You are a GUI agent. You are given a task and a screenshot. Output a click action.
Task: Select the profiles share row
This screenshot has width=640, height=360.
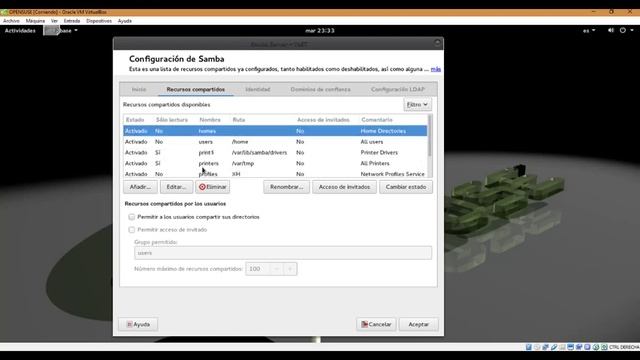275,174
